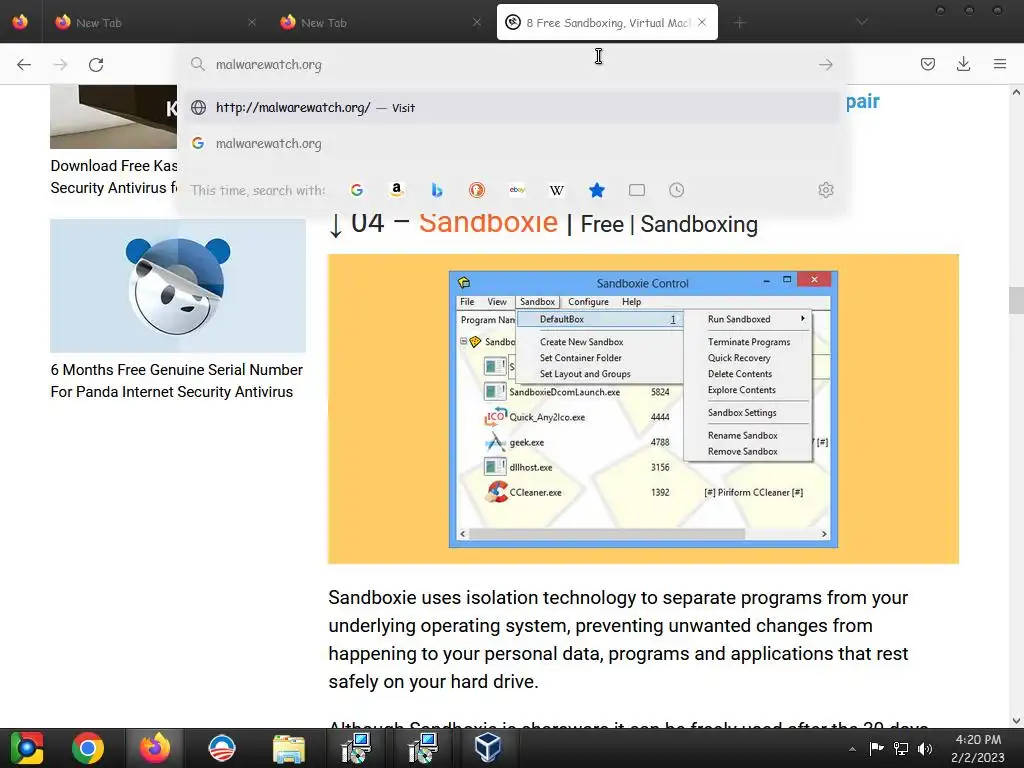Image resolution: width=1024 pixels, height=768 pixels.
Task: Click the forward navigation arrow
Action: click(60, 64)
